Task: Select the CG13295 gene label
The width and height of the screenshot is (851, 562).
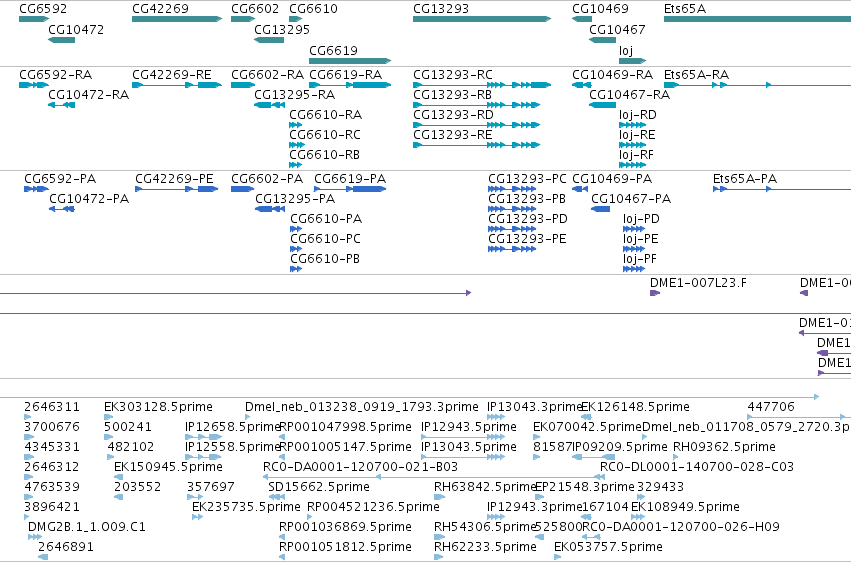Action: coord(282,30)
